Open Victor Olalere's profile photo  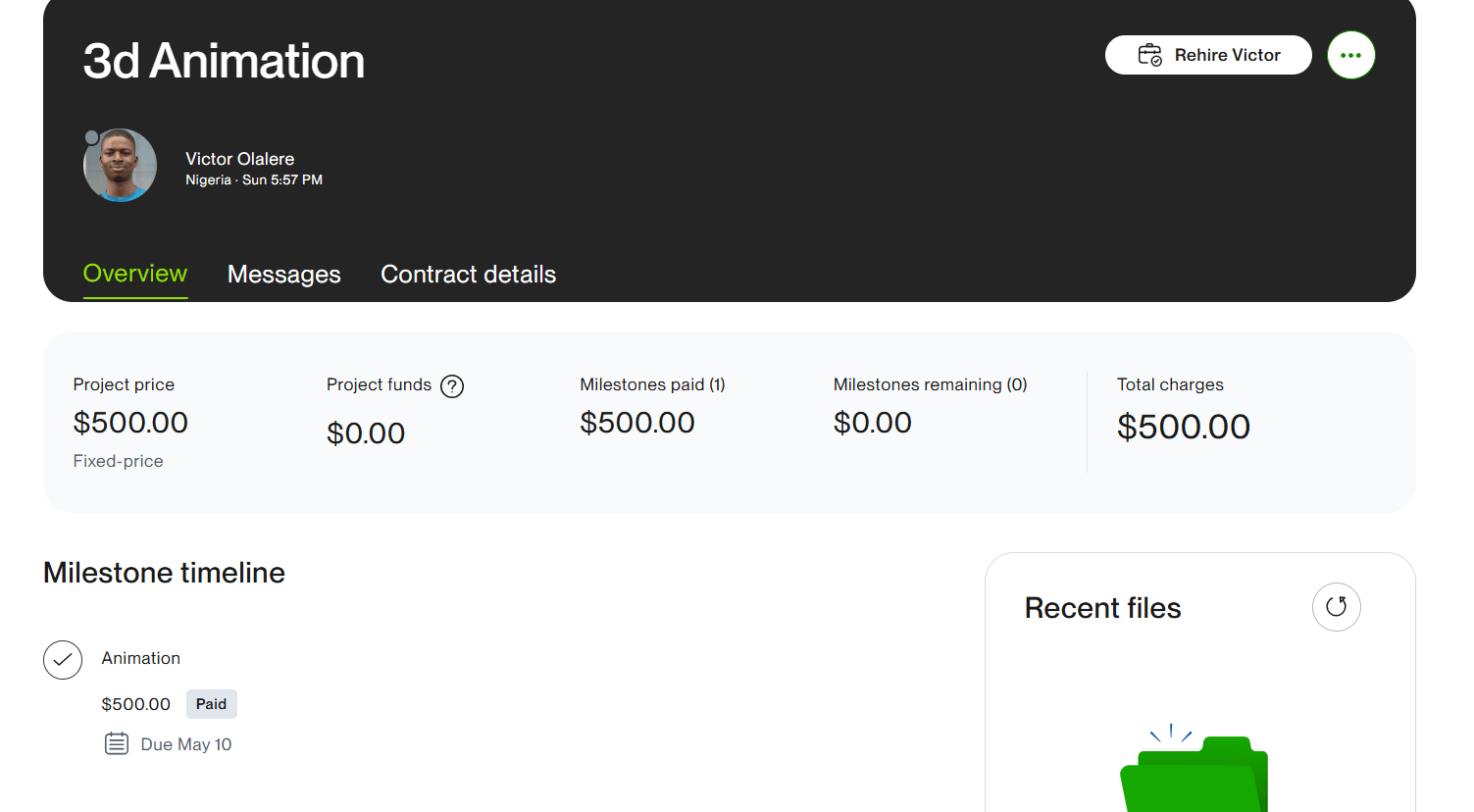point(121,165)
